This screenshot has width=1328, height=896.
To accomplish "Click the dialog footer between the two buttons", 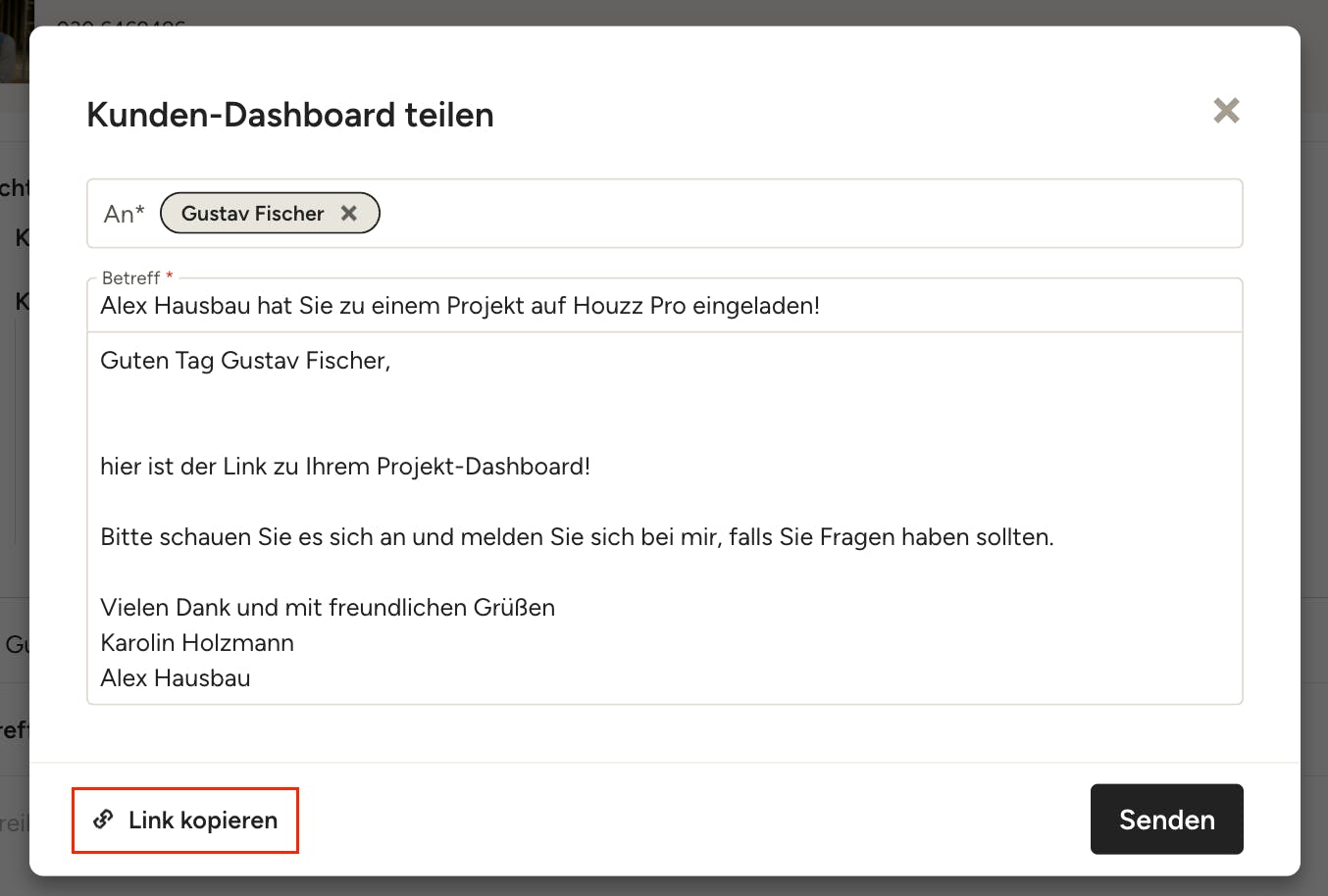I will [687, 820].
